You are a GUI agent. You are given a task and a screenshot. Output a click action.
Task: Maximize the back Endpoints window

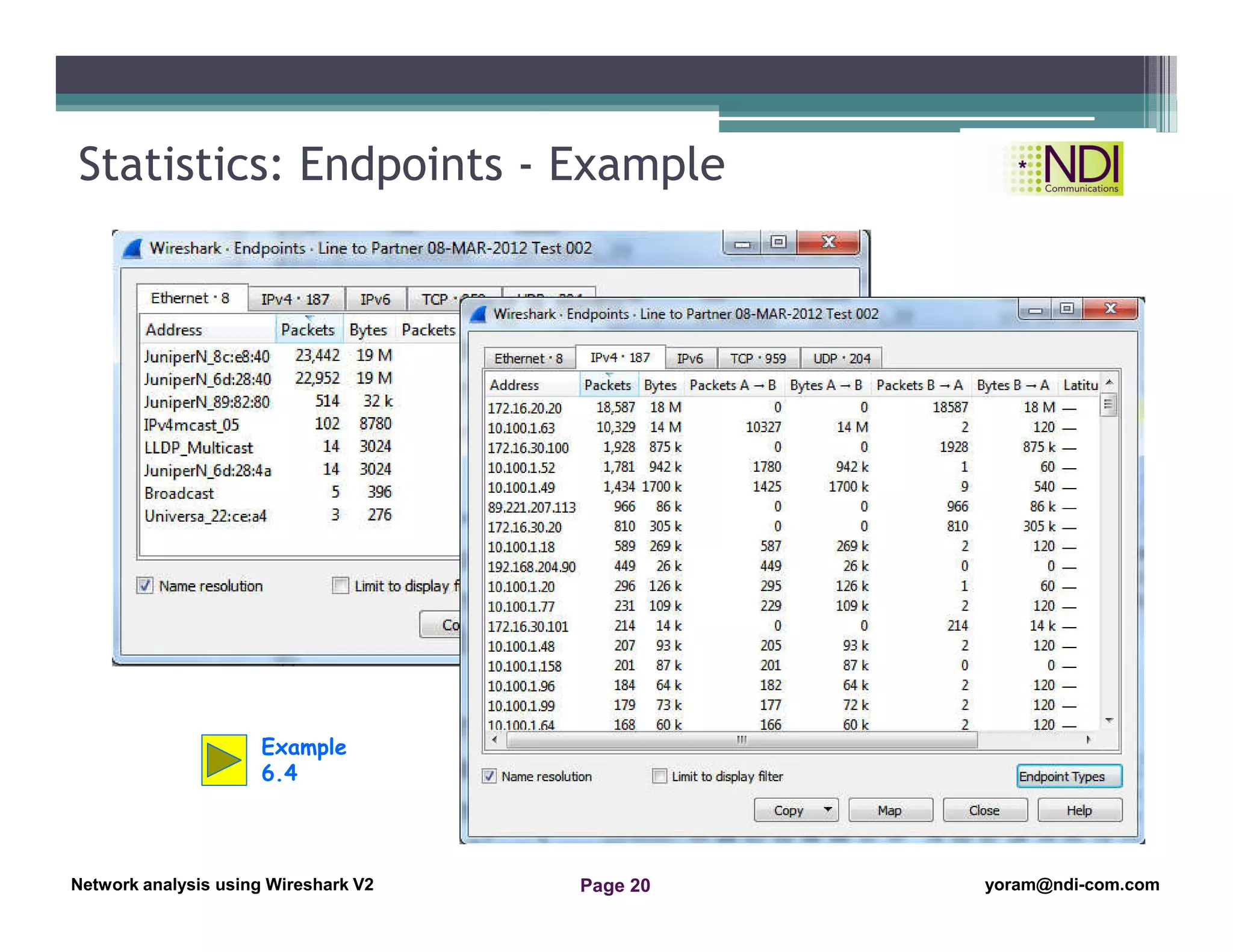point(778,243)
